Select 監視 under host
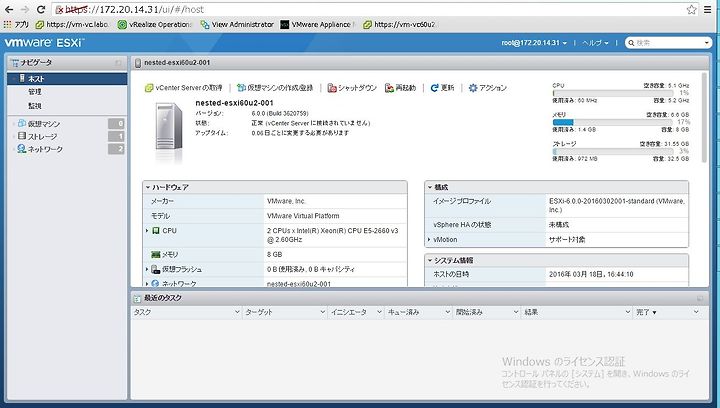720x408 pixels. (35, 106)
